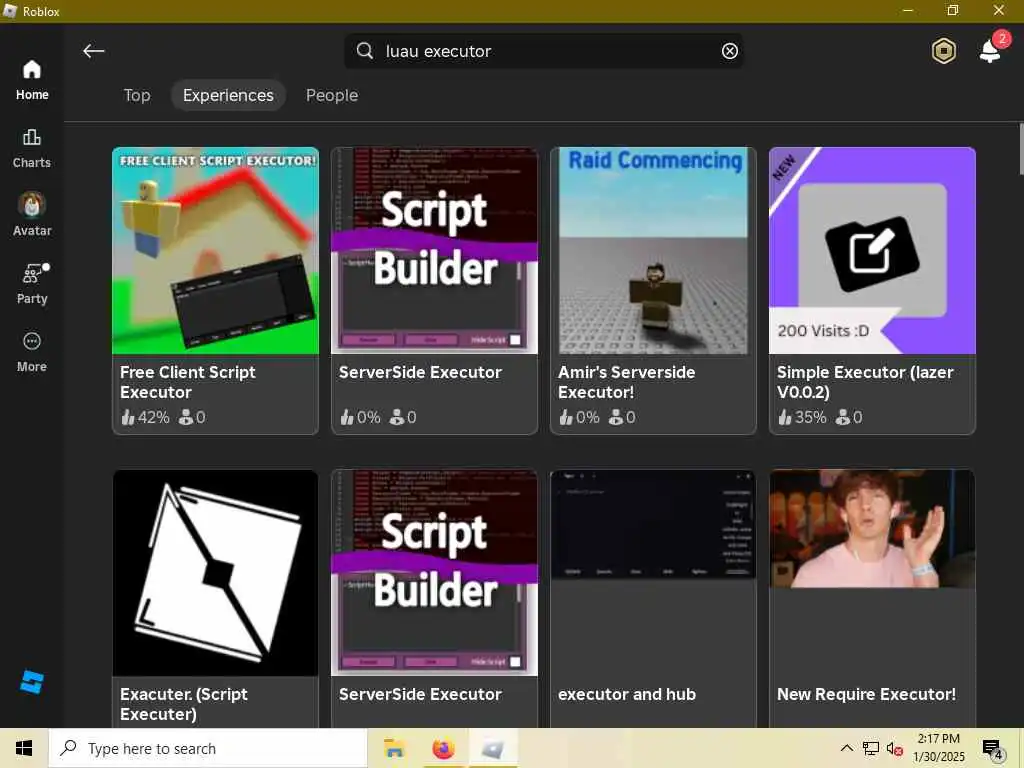This screenshot has height=768, width=1024.
Task: Open New Require Executor thumbnail
Action: (x=872, y=528)
